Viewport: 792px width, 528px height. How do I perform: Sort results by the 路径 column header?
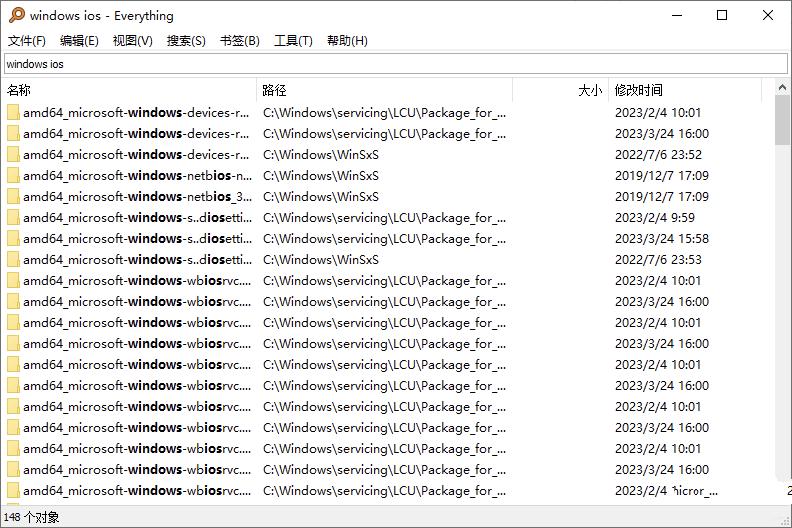[384, 90]
